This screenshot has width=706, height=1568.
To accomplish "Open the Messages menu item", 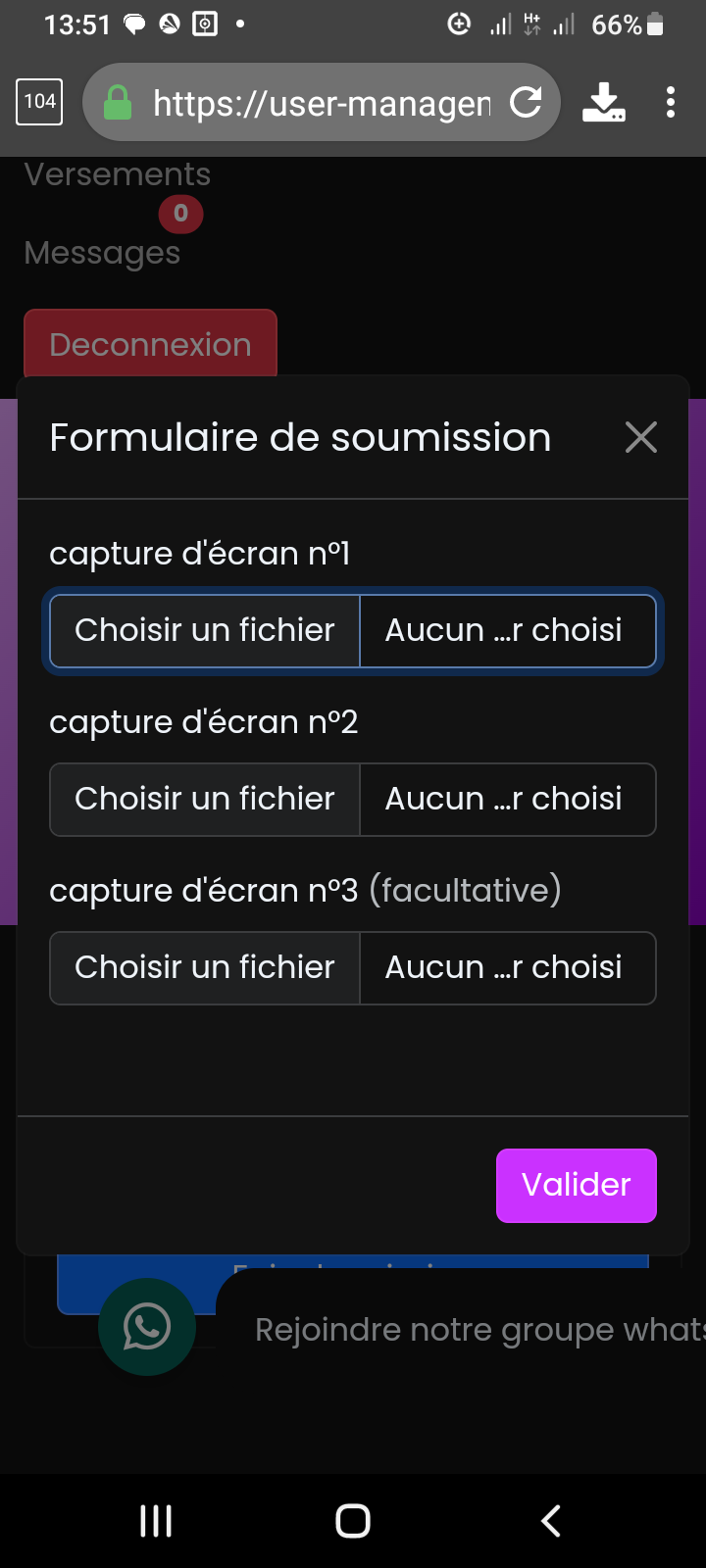I will [102, 253].
